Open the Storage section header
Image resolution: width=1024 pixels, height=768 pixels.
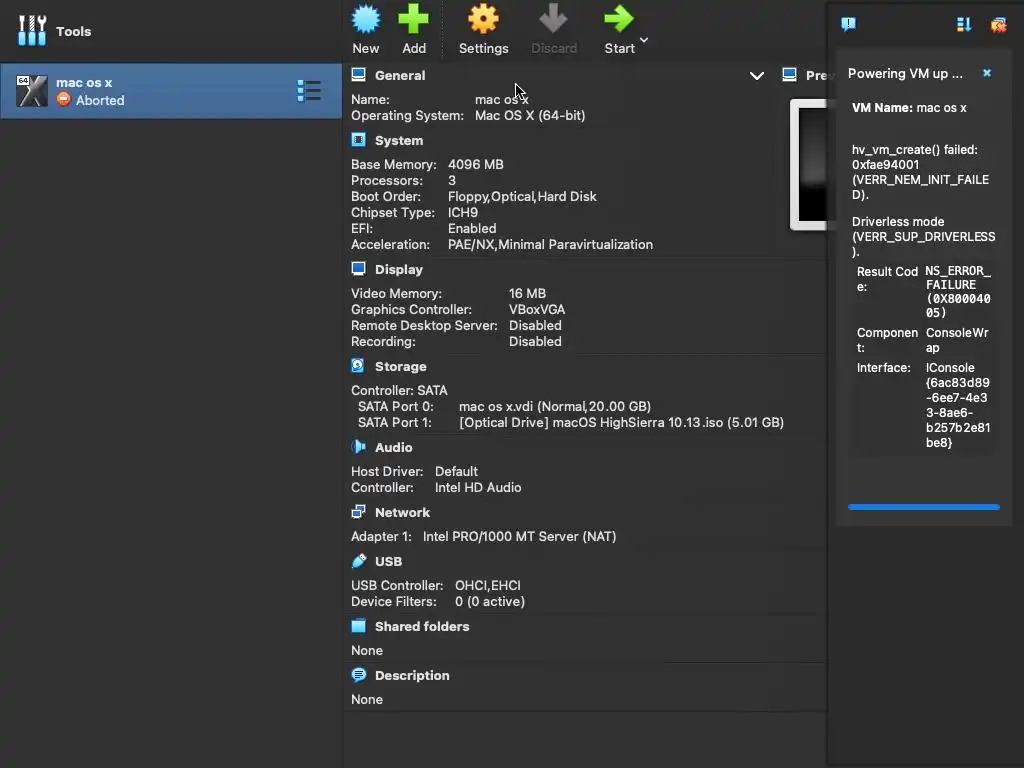pyautogui.click(x=400, y=366)
